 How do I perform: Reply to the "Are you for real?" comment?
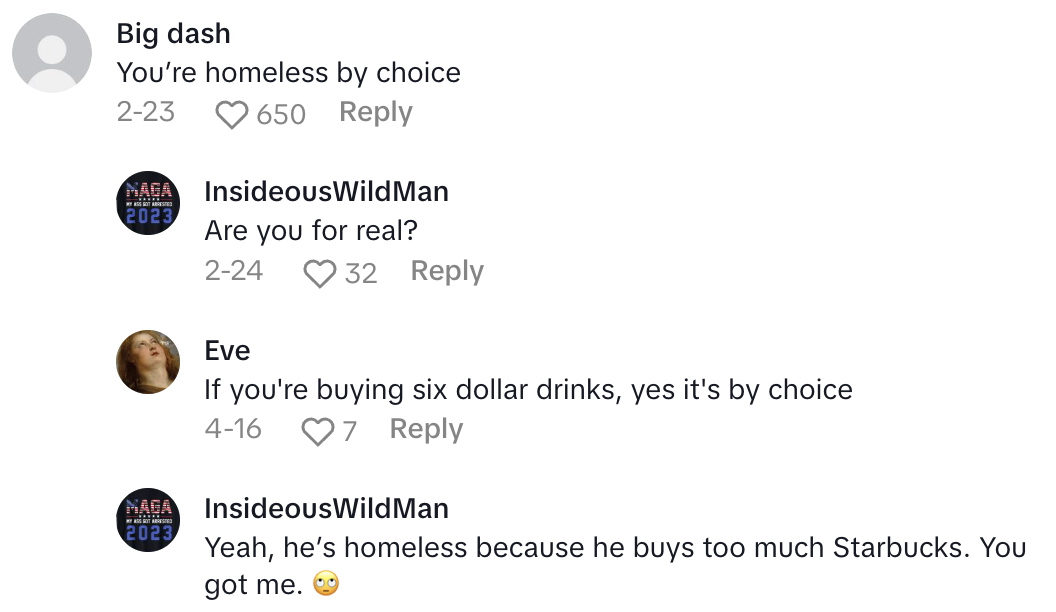tap(447, 271)
